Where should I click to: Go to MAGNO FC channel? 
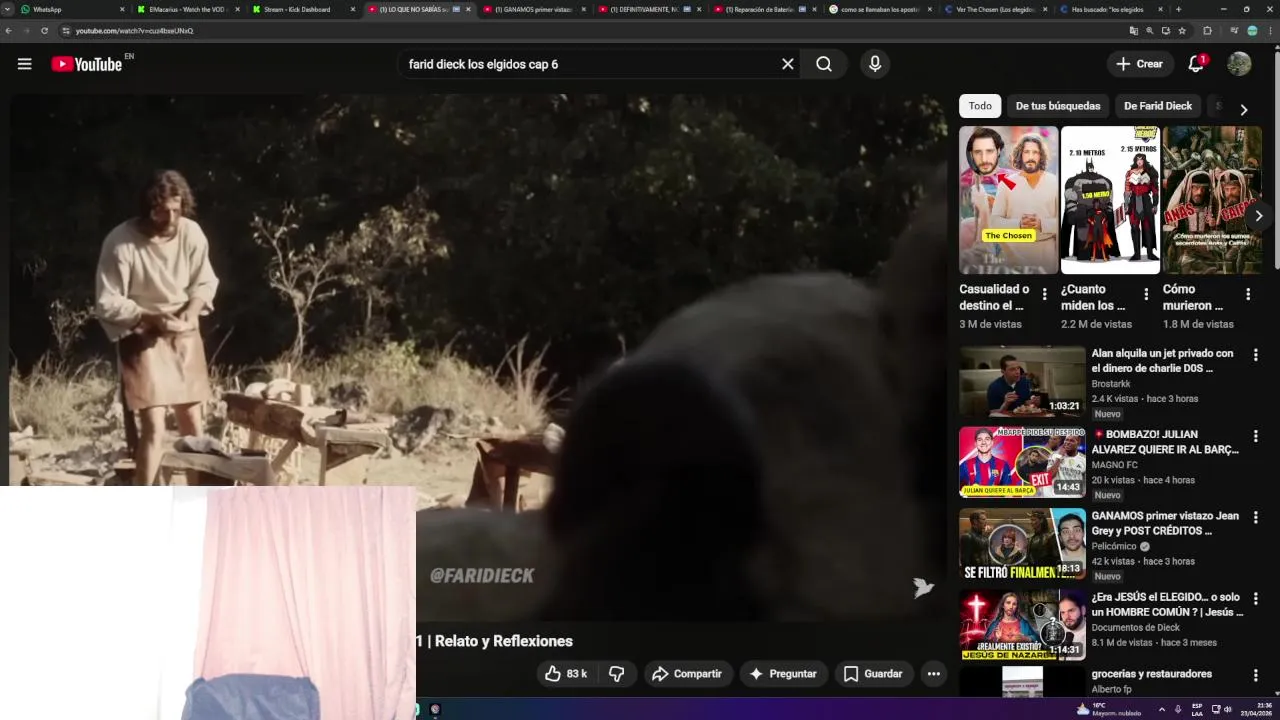pos(1114,465)
